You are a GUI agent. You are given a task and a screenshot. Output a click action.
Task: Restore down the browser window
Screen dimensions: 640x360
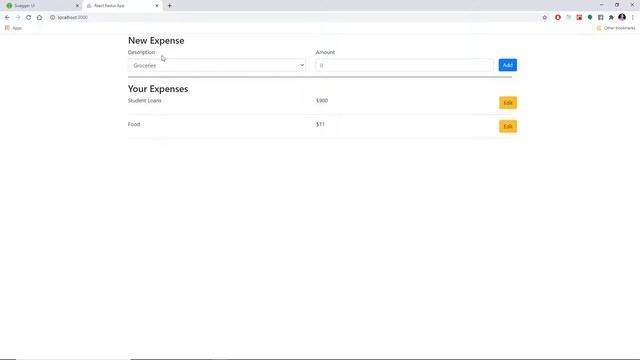click(x=617, y=5)
